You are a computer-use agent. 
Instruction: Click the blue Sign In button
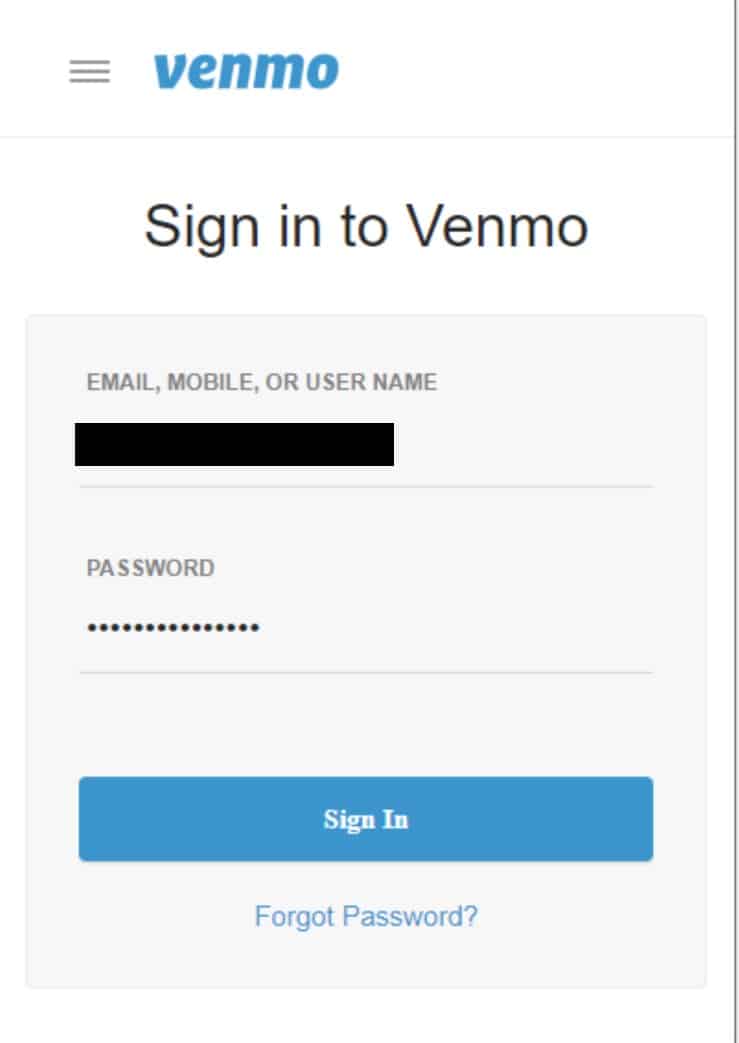366,819
